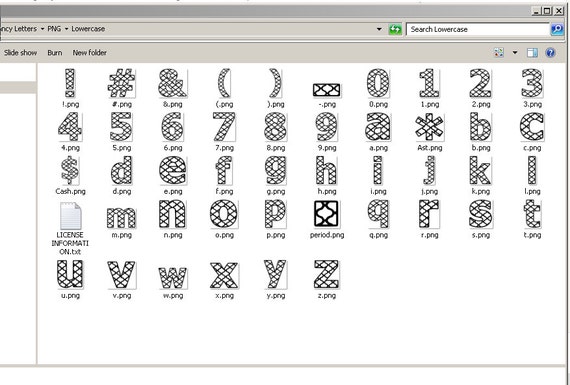
Task: Click Burn in the toolbar
Action: pos(55,53)
